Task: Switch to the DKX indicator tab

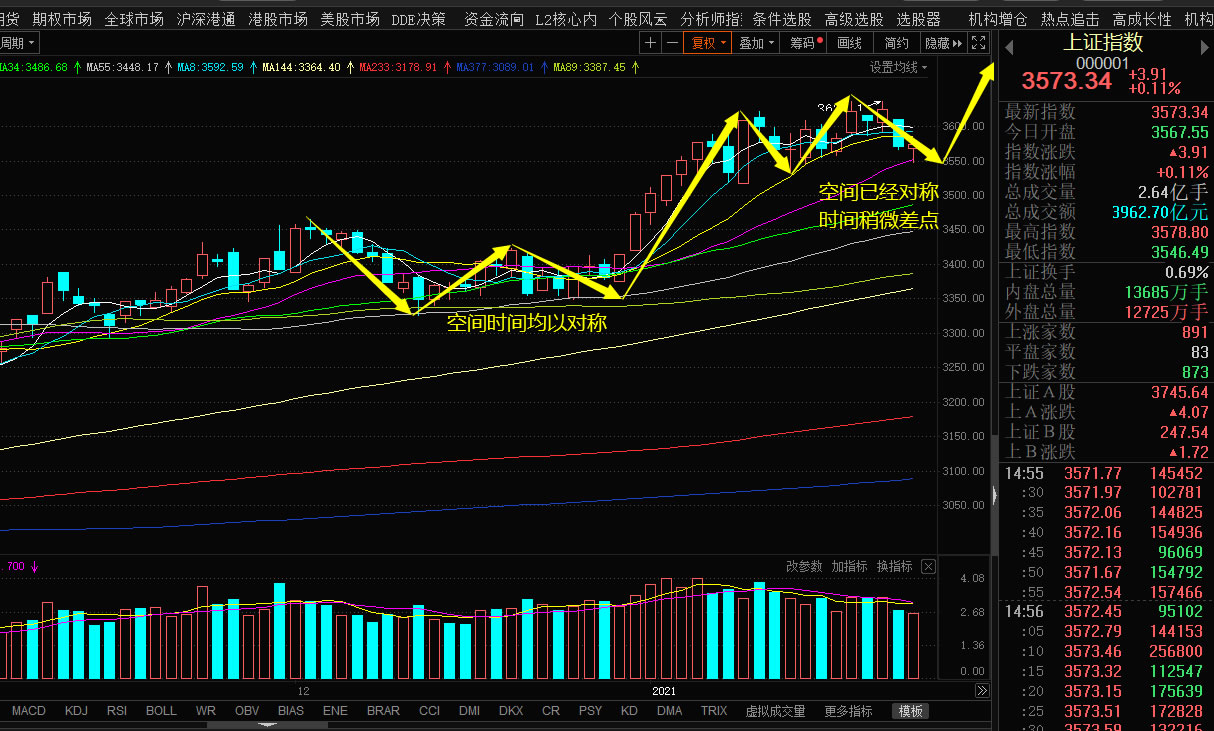Action: pyautogui.click(x=511, y=711)
